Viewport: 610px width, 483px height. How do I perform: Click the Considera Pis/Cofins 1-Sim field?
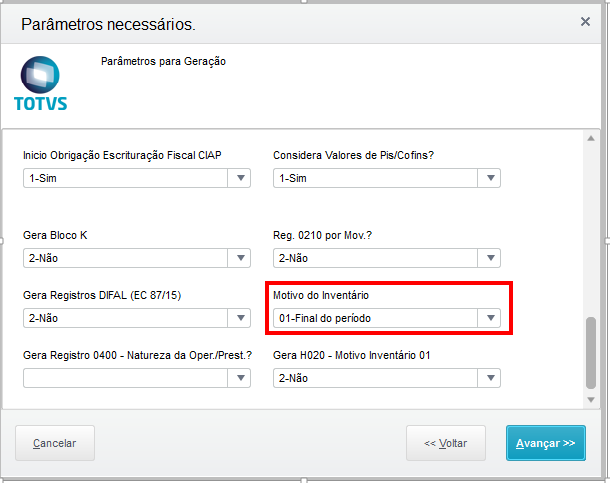375,178
